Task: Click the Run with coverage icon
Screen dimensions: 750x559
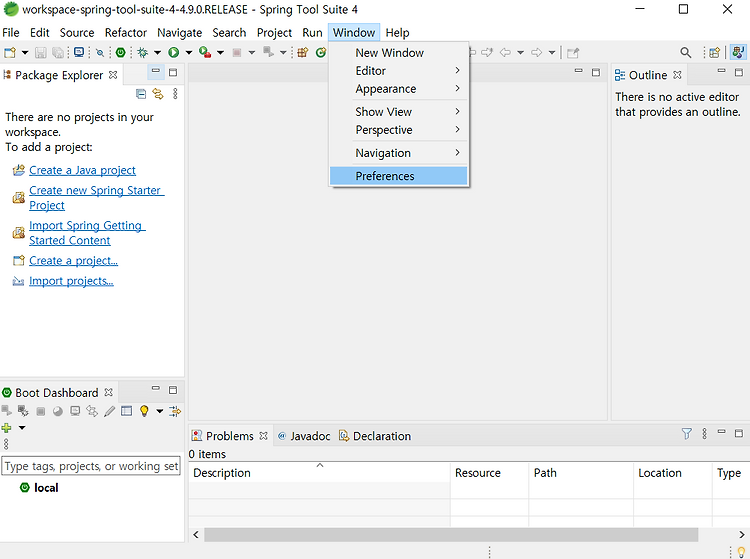Action: pos(205,53)
